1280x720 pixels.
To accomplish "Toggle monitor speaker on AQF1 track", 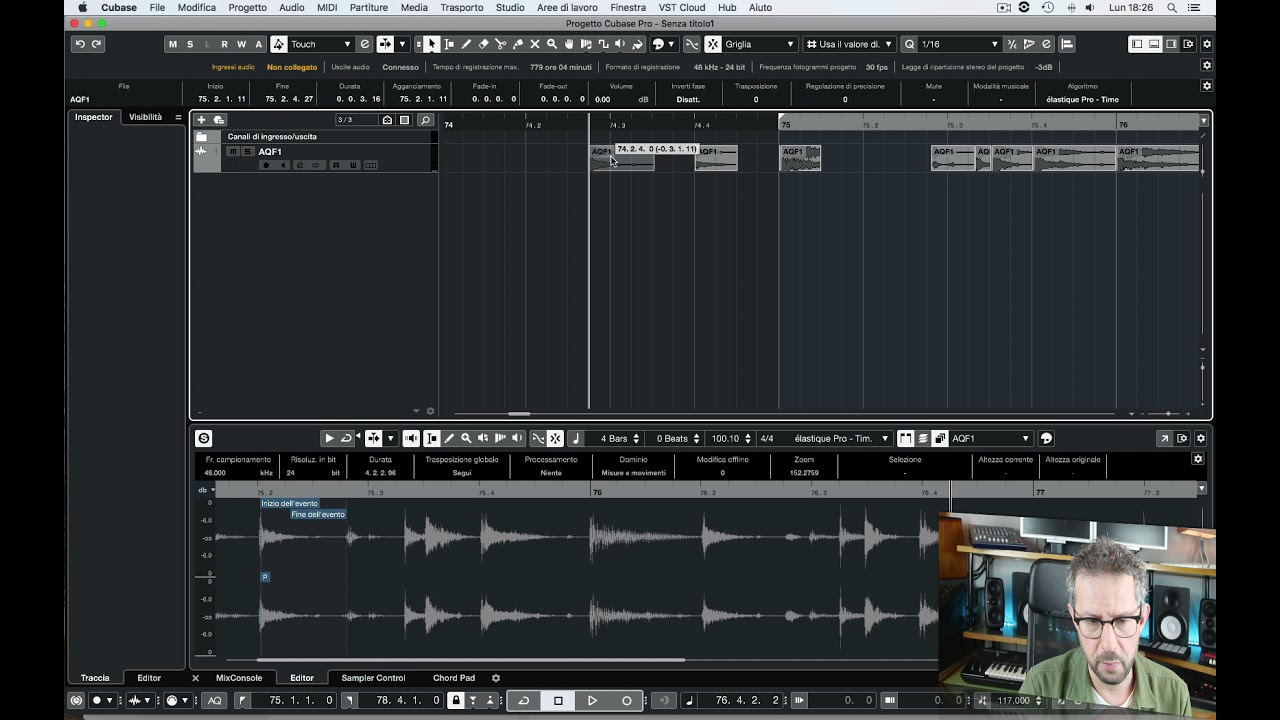I will [x=282, y=165].
